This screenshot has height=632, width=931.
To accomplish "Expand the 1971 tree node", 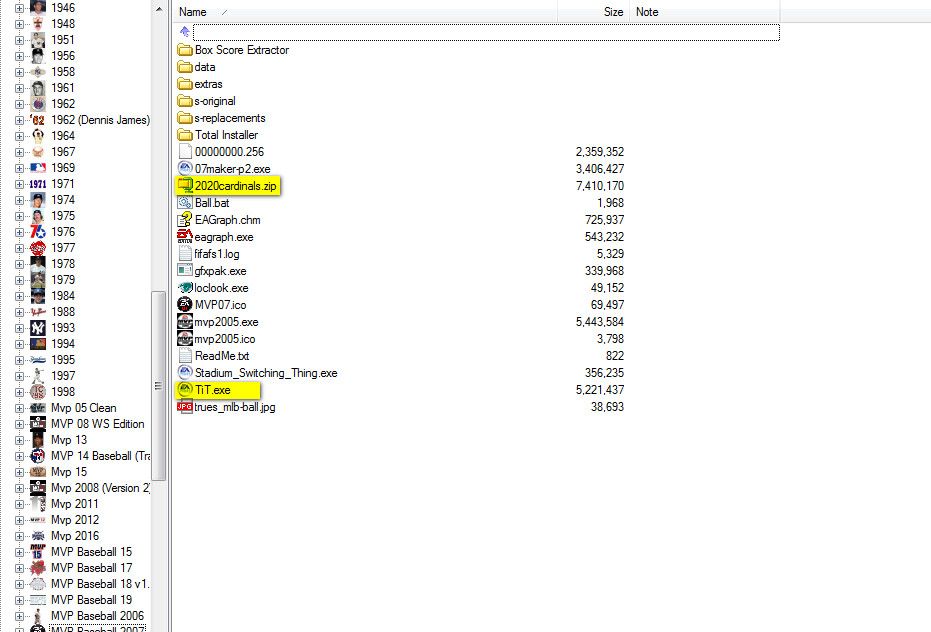I will pos(19,185).
